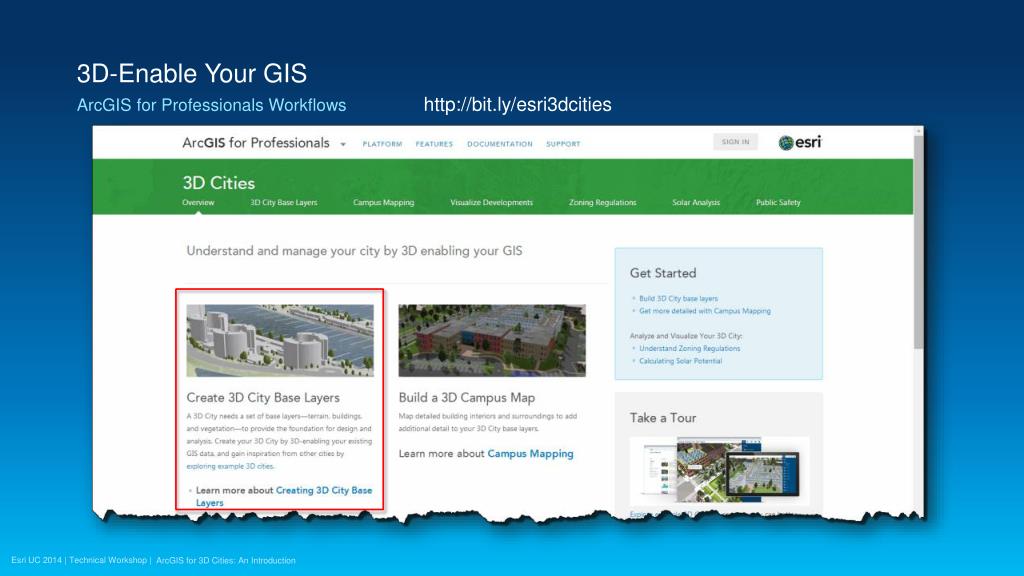Switch to the Campus Mapping tab

point(383,202)
